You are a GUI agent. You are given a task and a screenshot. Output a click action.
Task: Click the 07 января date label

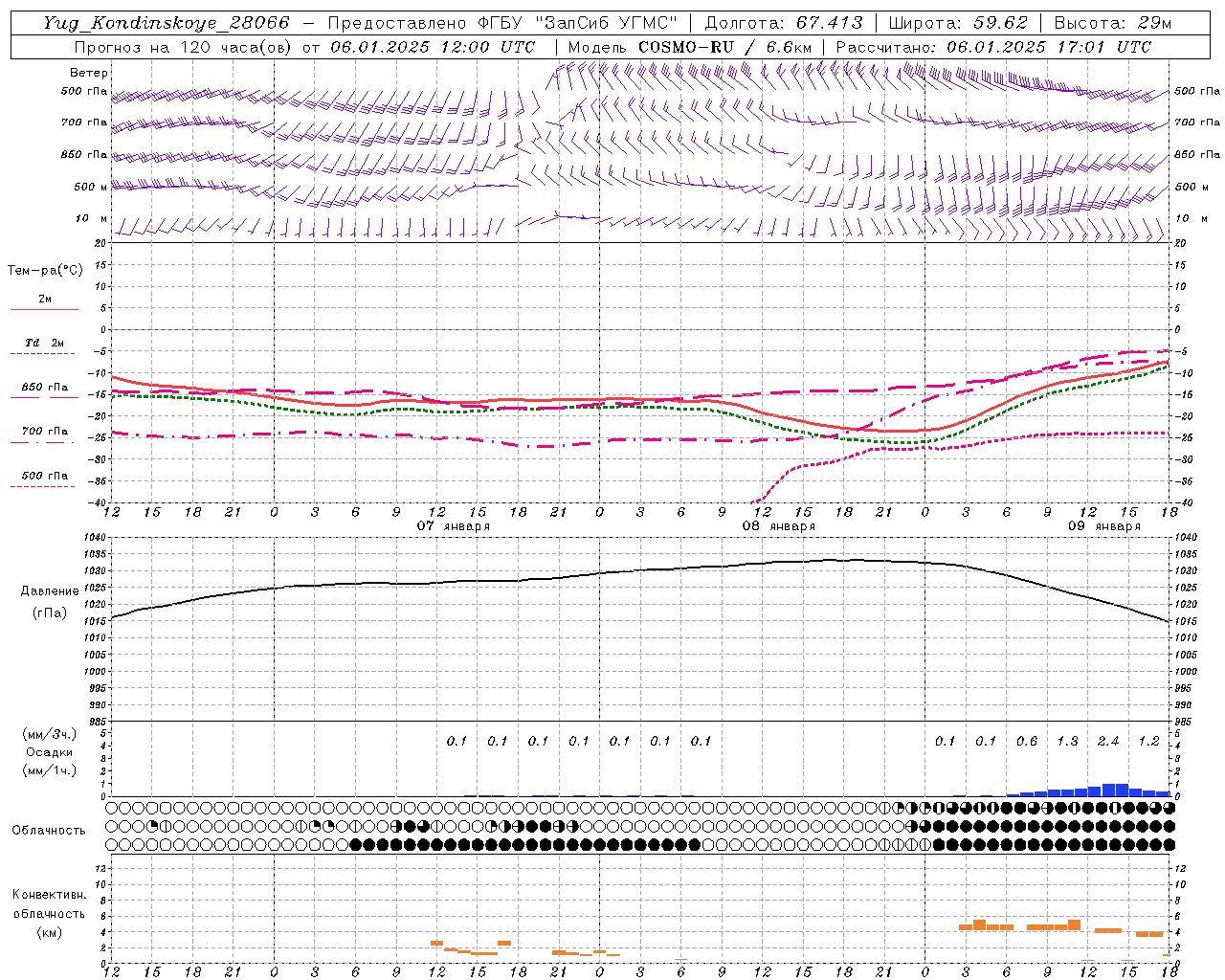[454, 526]
